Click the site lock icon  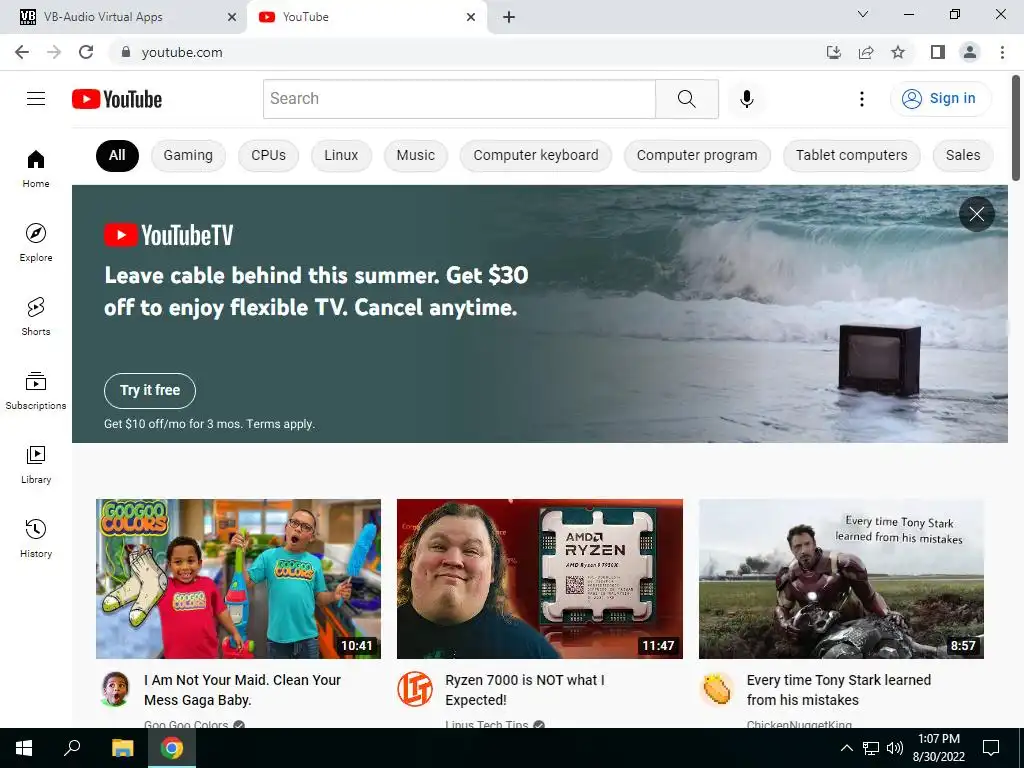126,52
